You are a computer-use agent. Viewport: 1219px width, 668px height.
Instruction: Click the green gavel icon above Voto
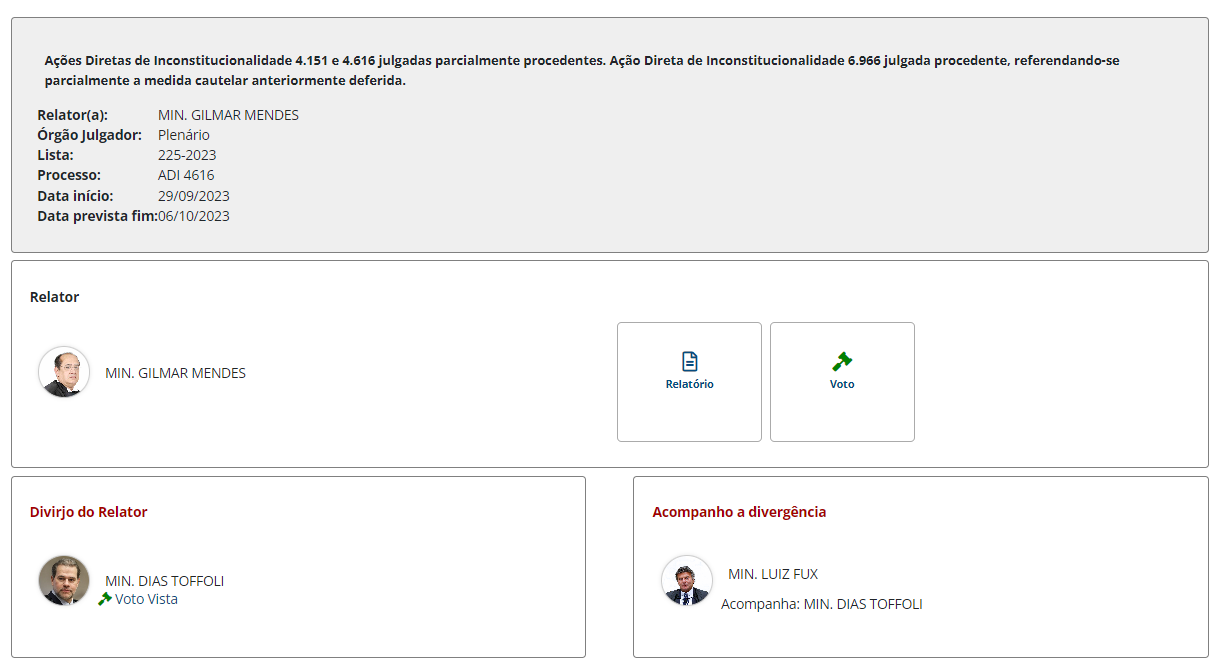coord(842,362)
